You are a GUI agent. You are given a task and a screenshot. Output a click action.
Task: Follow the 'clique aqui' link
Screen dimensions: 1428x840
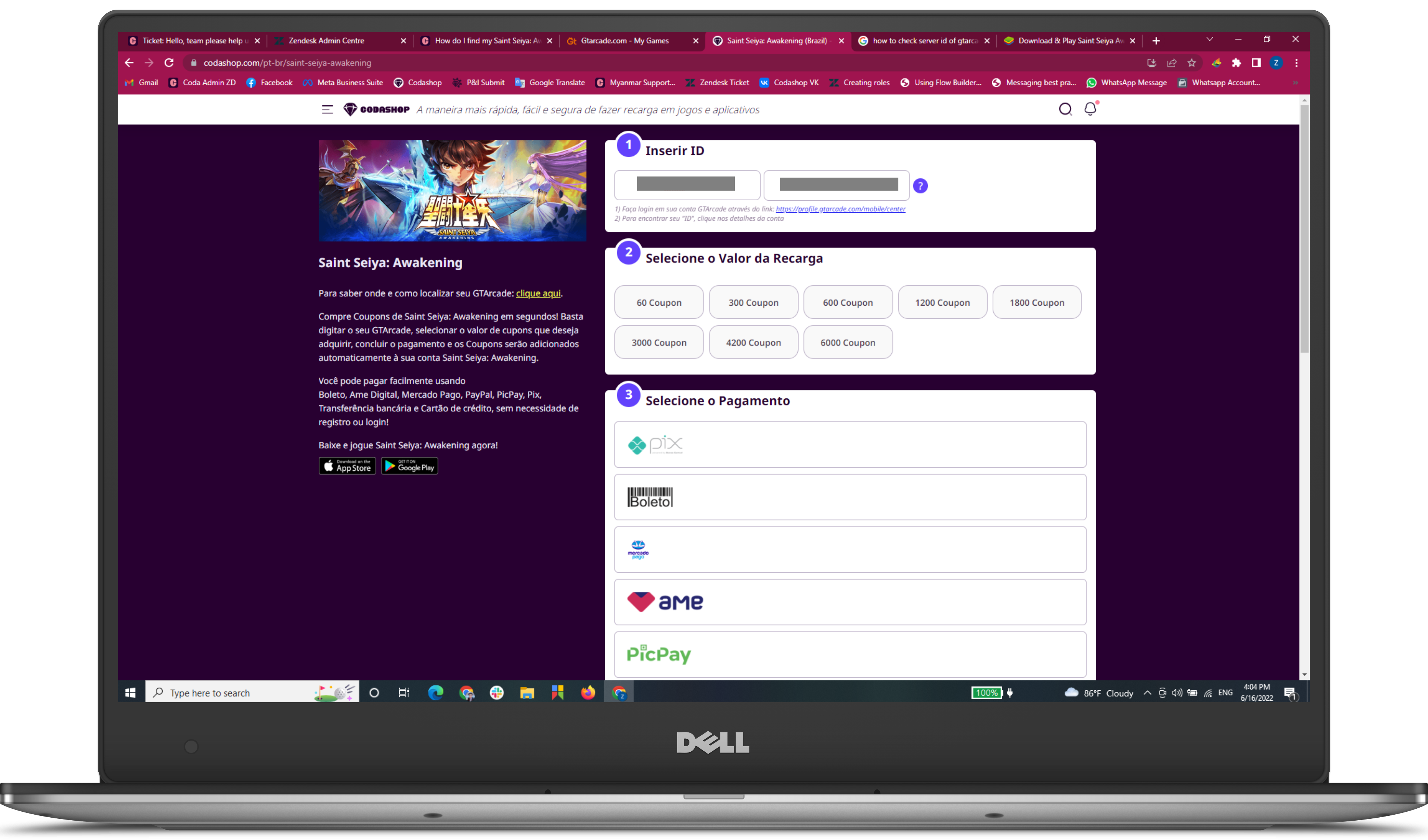[538, 293]
